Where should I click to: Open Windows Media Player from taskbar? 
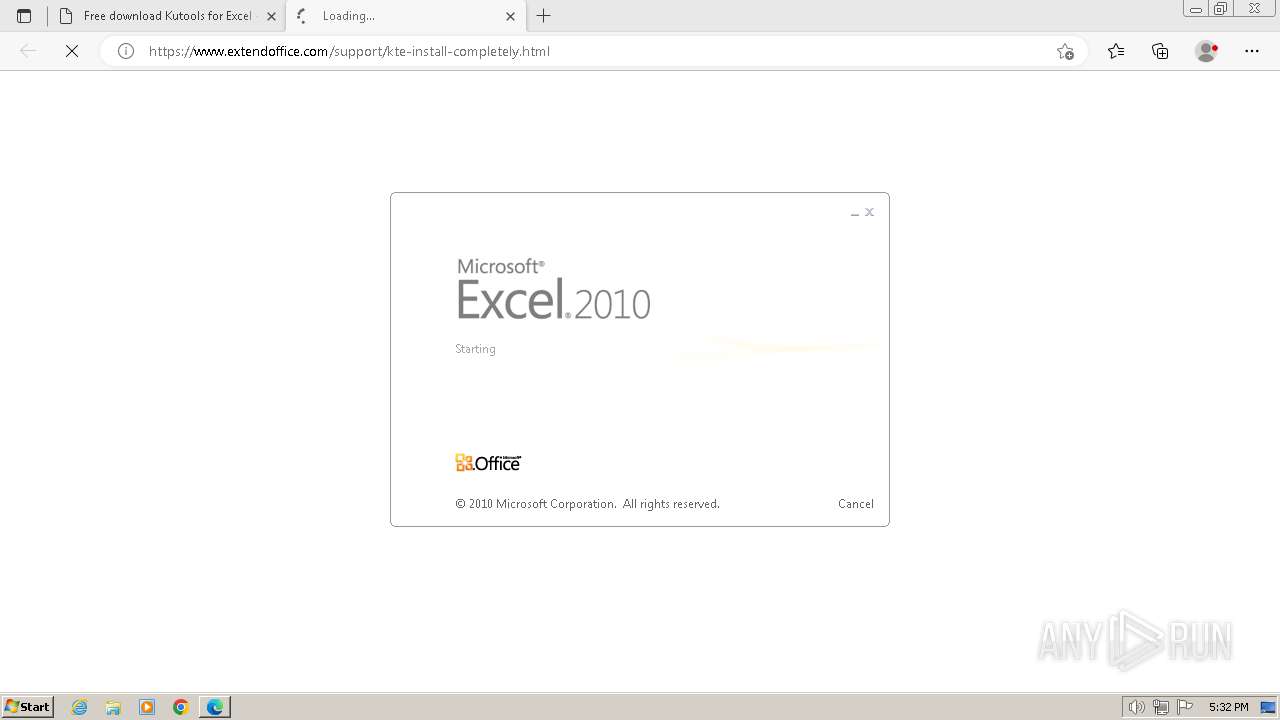(x=147, y=707)
